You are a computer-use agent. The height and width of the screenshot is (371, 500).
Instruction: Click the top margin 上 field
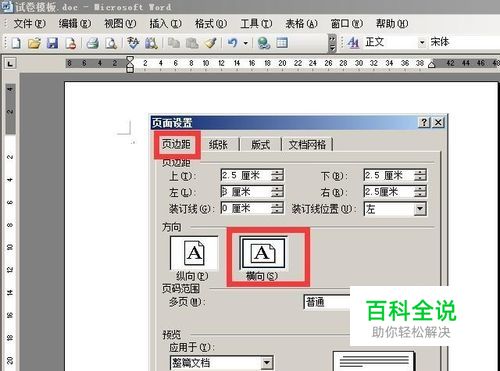click(246, 175)
